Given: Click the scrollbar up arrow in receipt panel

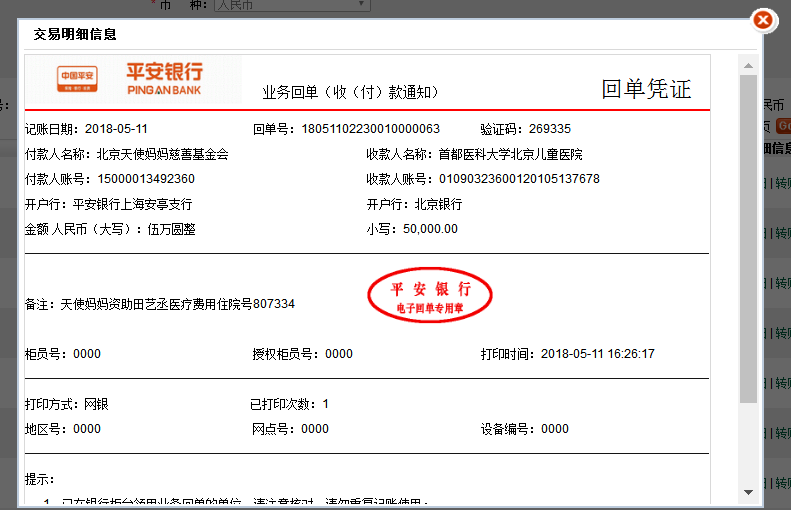Looking at the screenshot, I should point(749,66).
